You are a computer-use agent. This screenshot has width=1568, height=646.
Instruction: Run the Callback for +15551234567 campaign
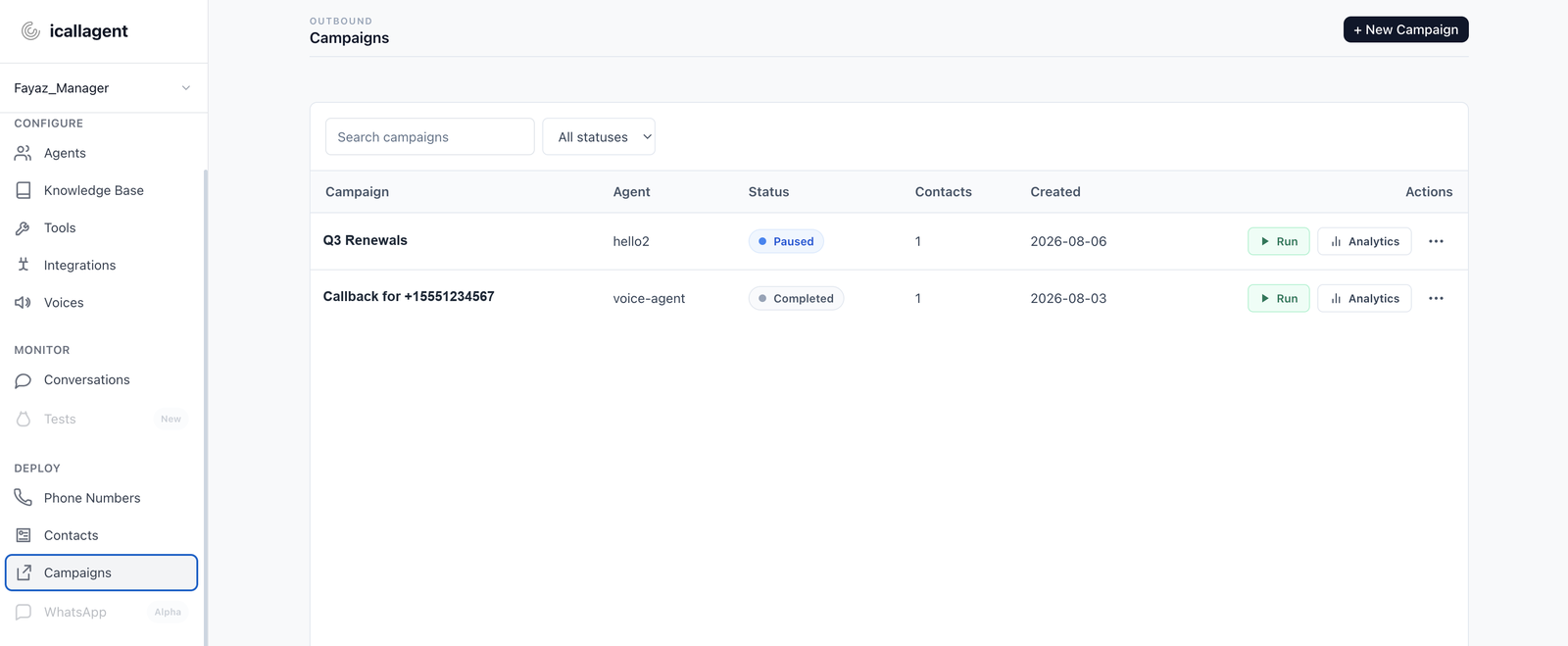(x=1279, y=298)
